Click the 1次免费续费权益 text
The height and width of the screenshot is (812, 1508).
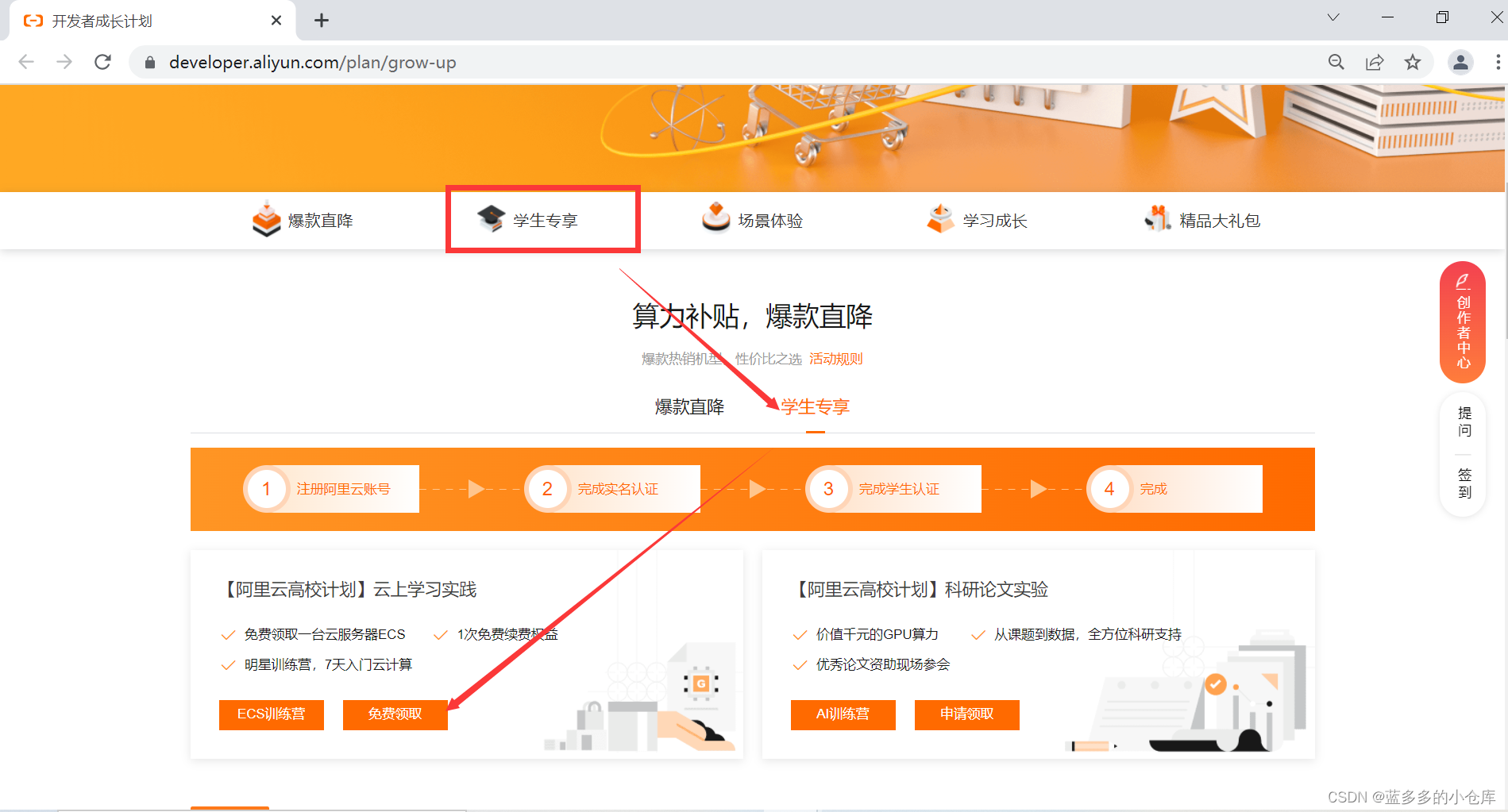(507, 634)
